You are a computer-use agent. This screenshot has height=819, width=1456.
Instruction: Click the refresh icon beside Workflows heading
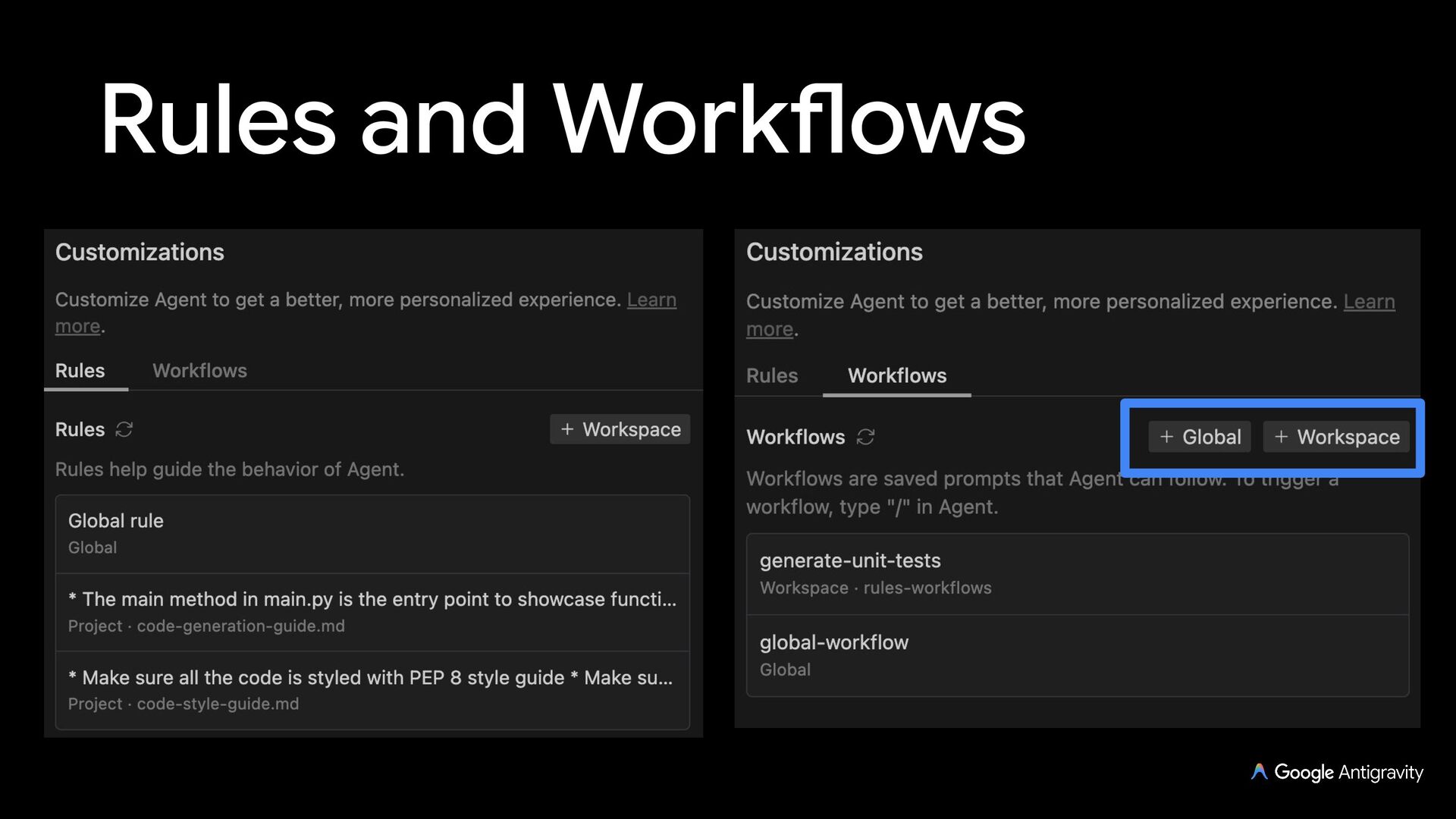pos(865,437)
